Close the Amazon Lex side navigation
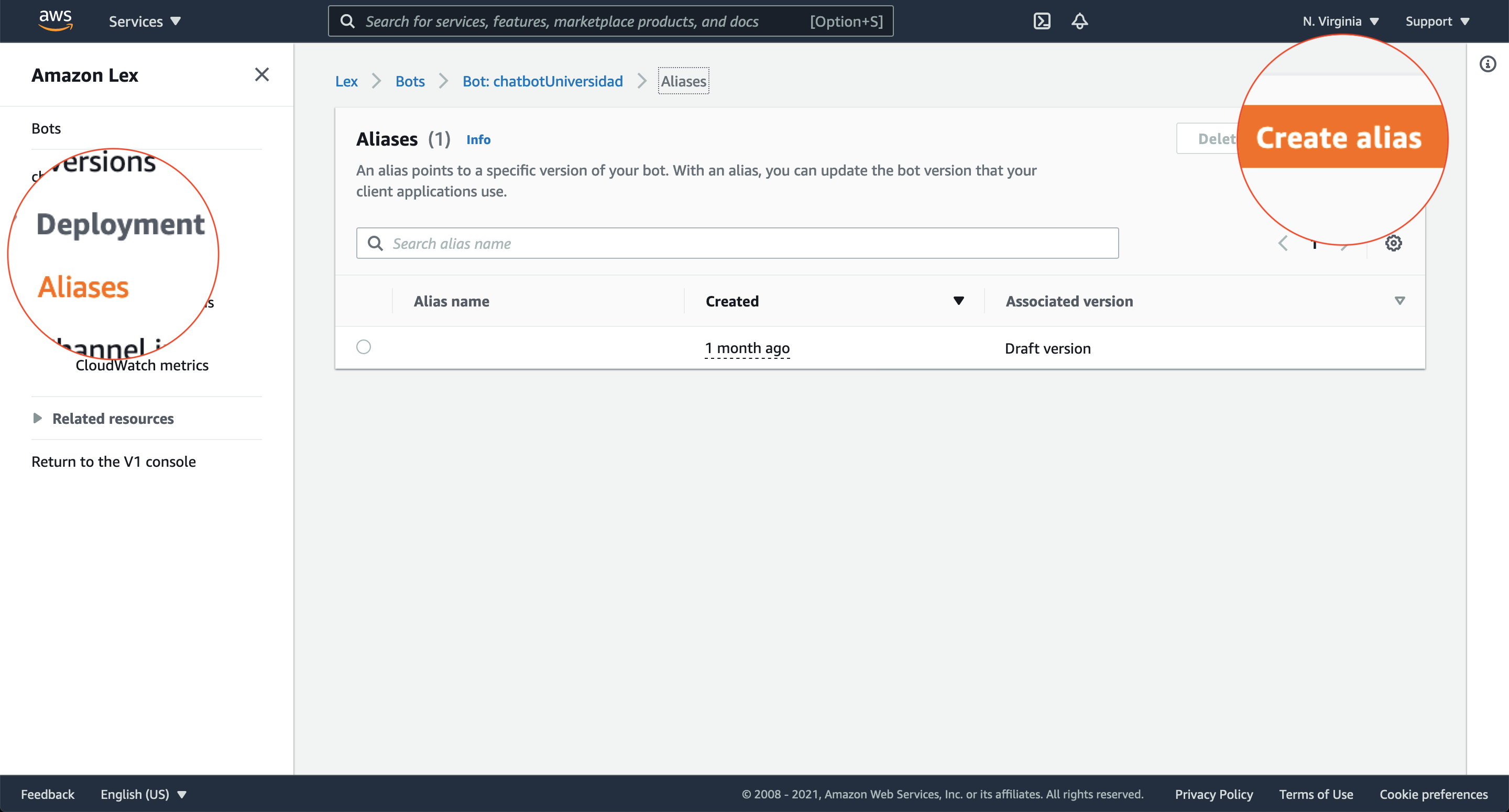The image size is (1509, 812). (261, 74)
